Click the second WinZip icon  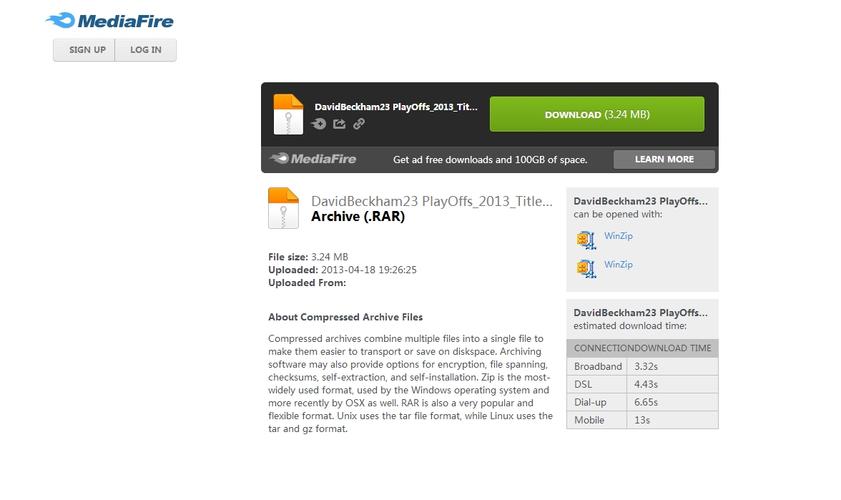click(586, 268)
